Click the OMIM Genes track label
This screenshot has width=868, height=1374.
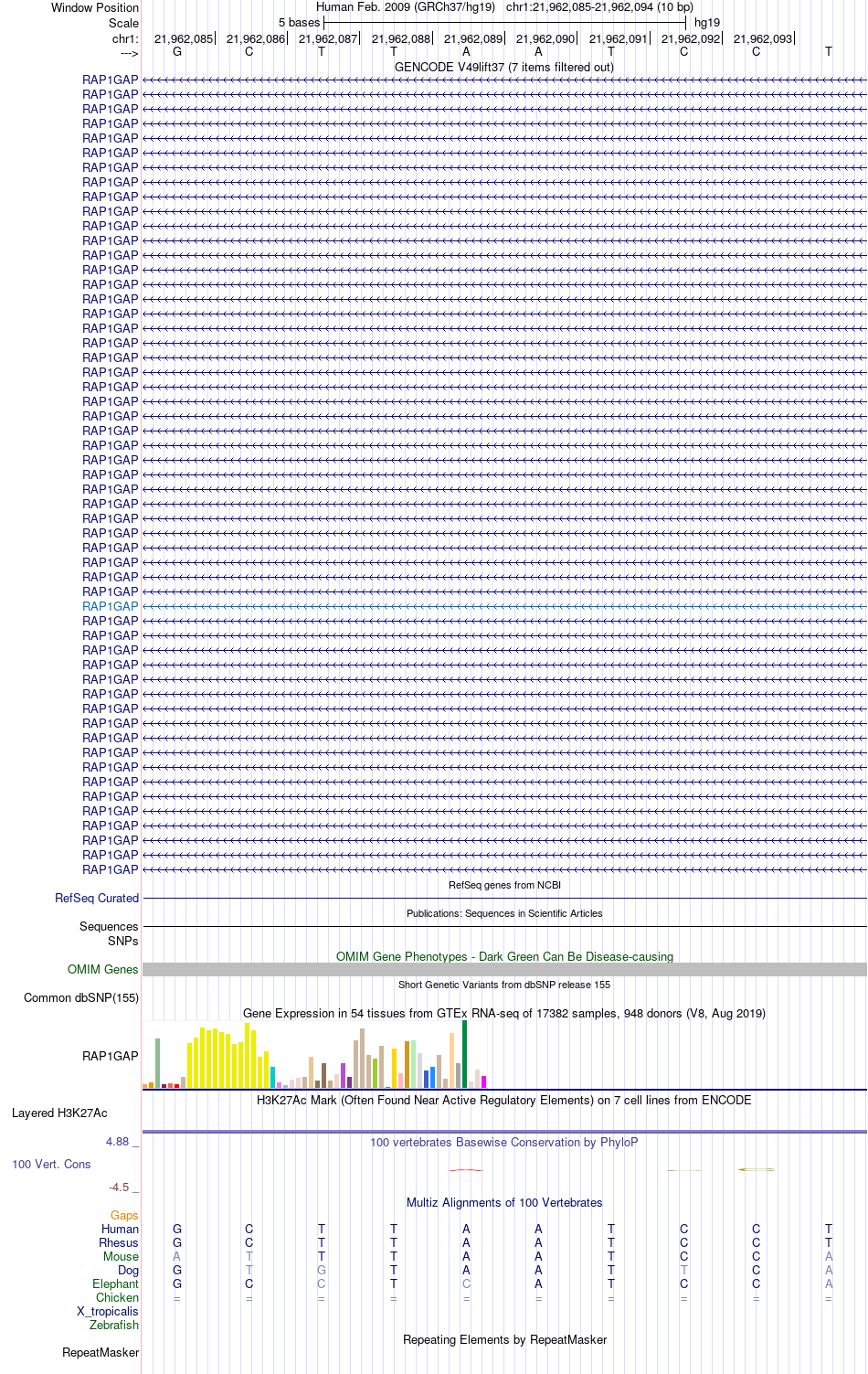[x=103, y=969]
